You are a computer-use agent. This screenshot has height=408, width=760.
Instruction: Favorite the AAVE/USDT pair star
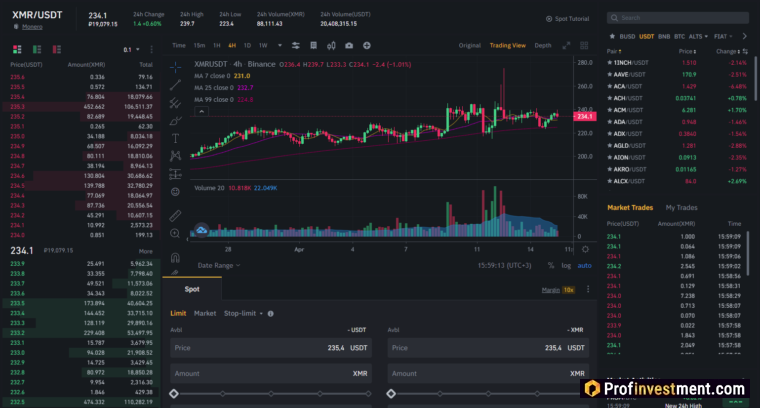pos(610,75)
